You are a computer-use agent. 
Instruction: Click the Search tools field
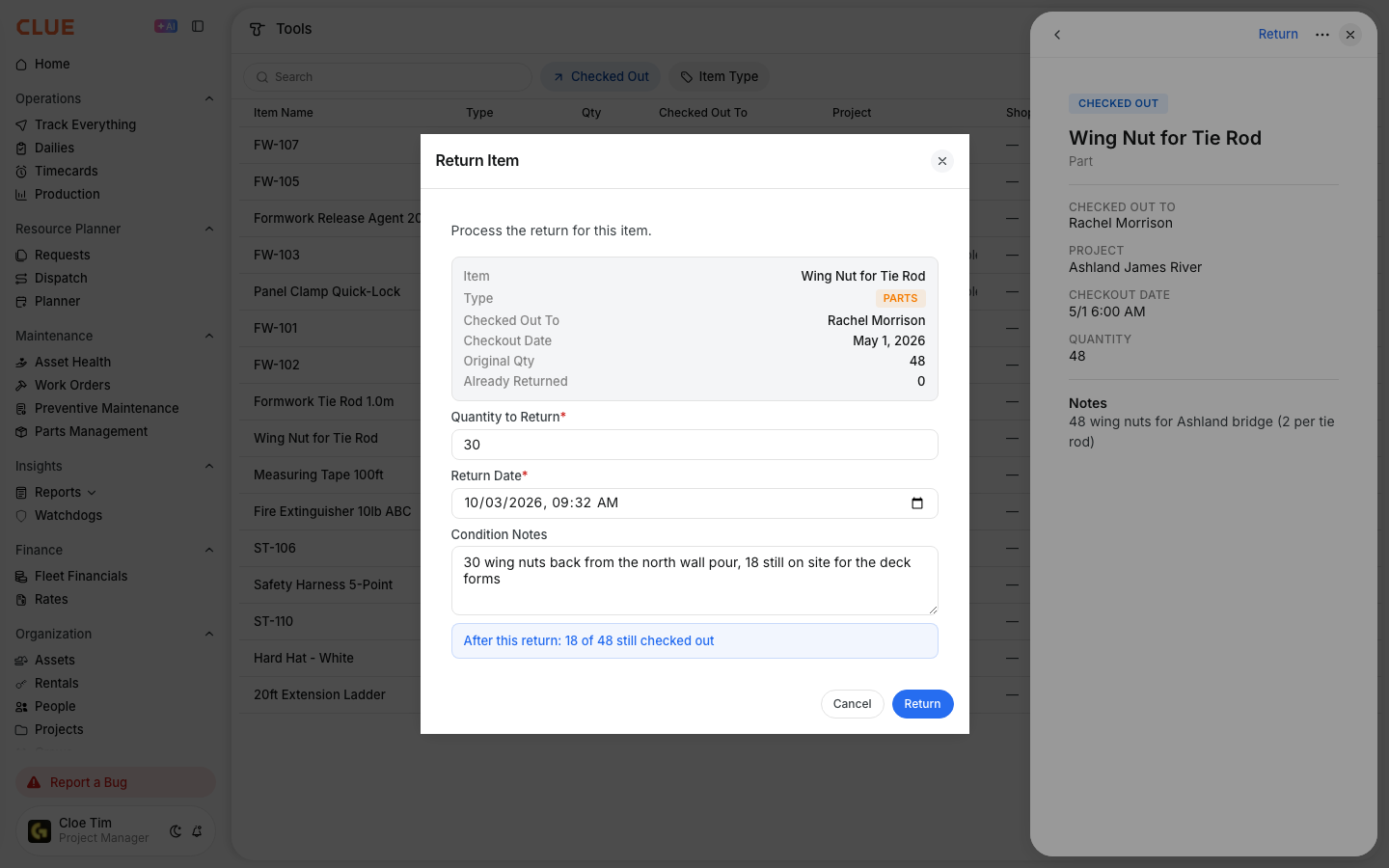pyautogui.click(x=388, y=77)
